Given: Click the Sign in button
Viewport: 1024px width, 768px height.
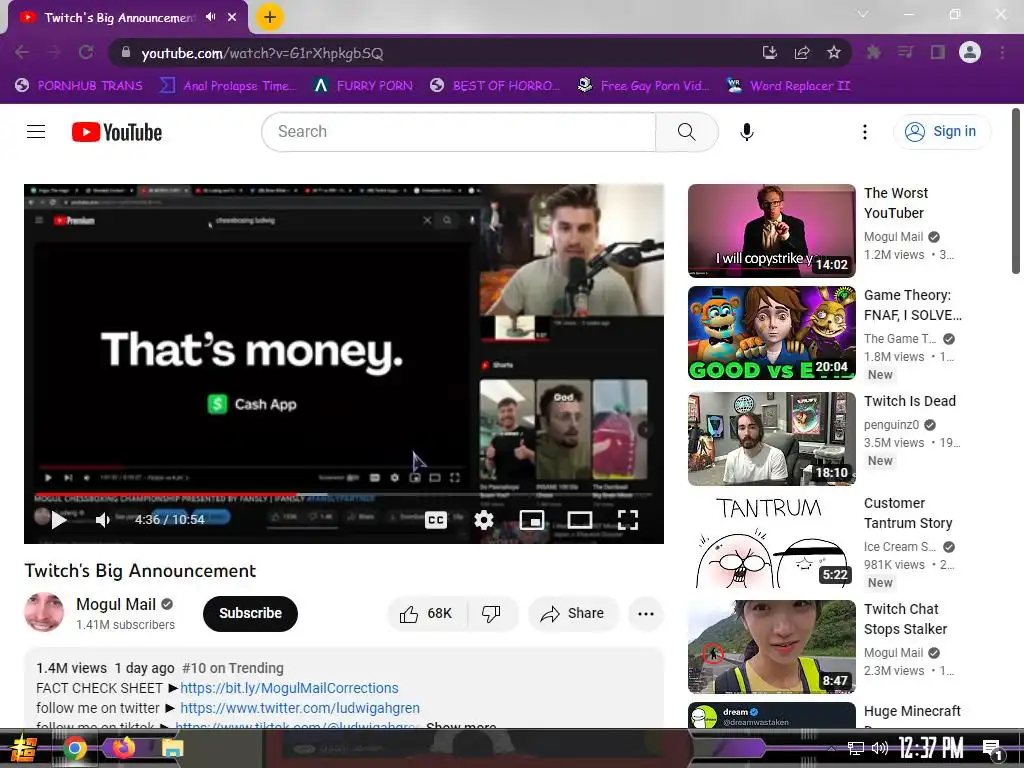Looking at the screenshot, I should (x=942, y=132).
